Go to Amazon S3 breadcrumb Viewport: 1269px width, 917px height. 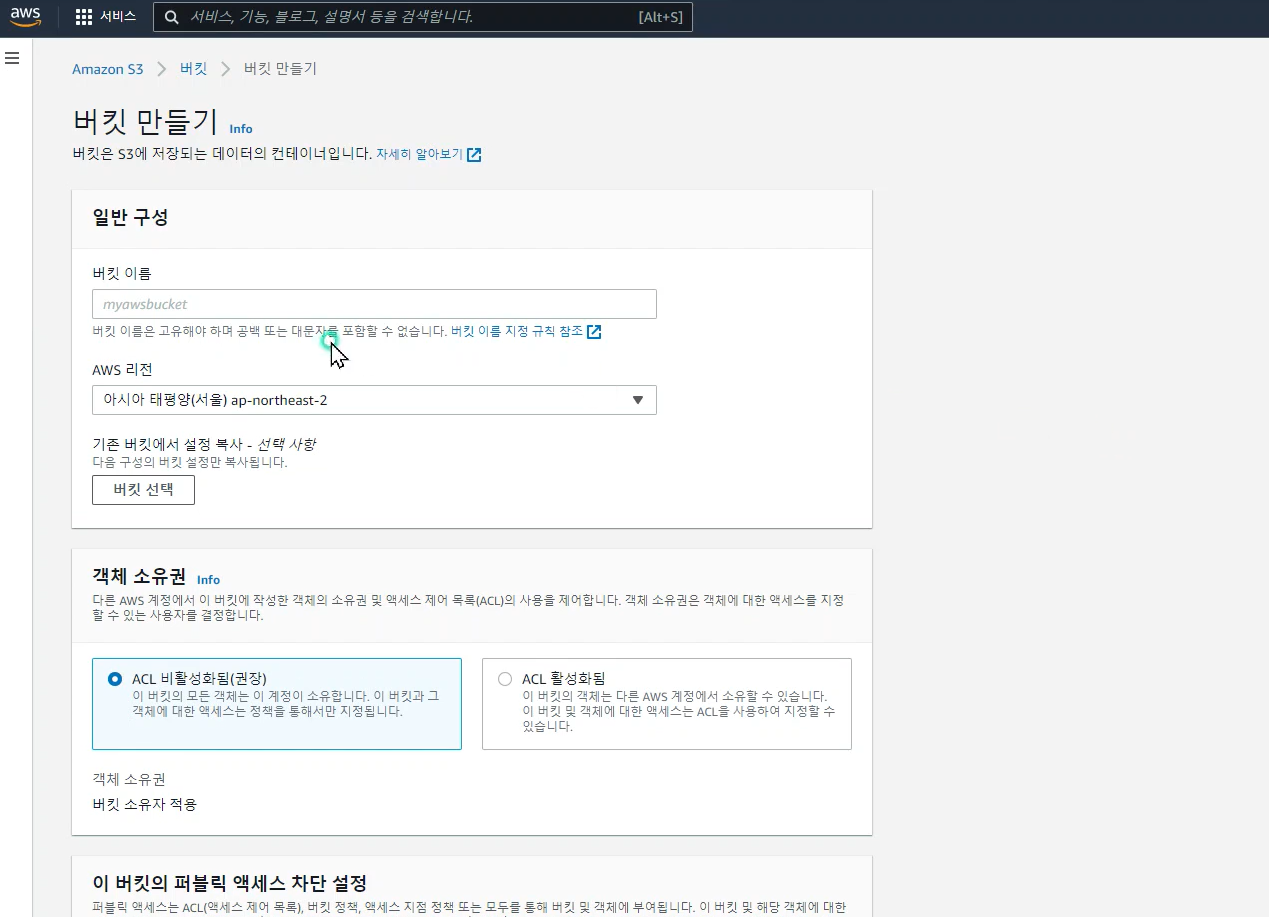click(x=108, y=69)
